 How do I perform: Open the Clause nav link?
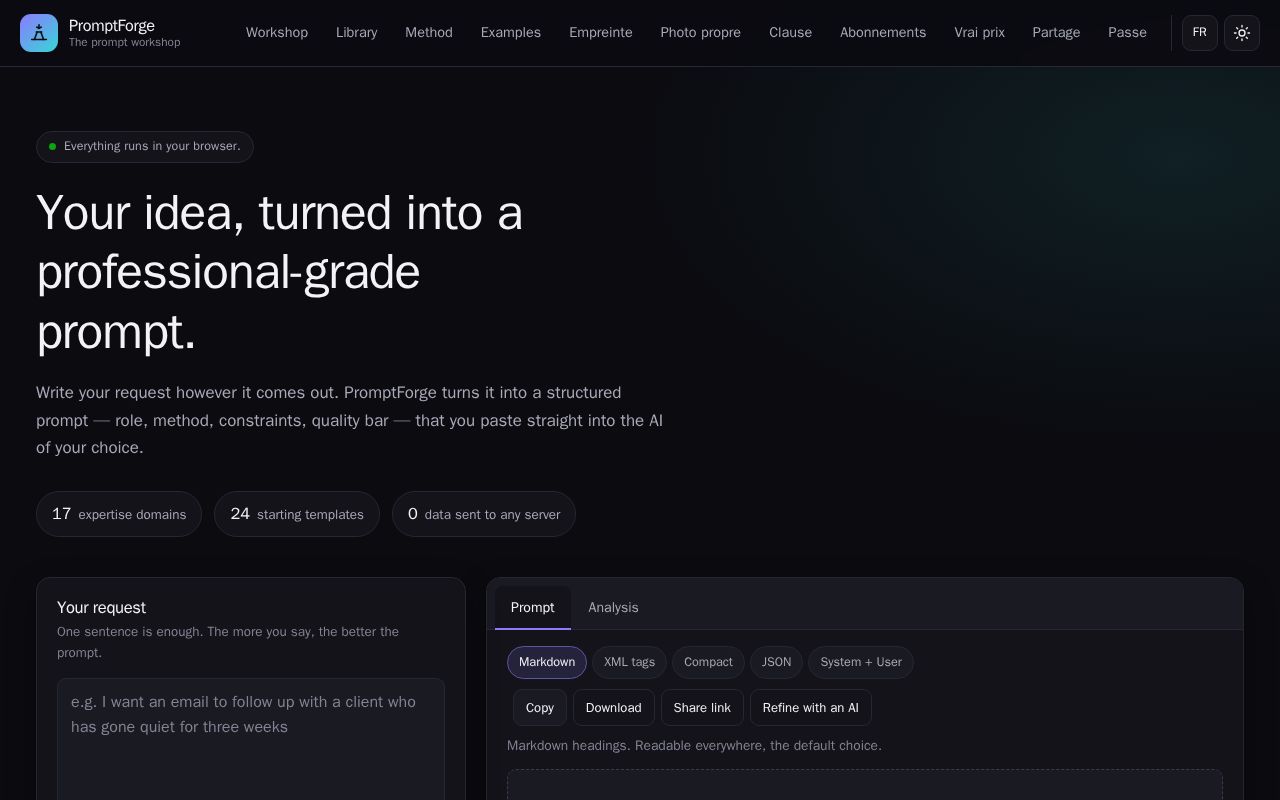791,33
